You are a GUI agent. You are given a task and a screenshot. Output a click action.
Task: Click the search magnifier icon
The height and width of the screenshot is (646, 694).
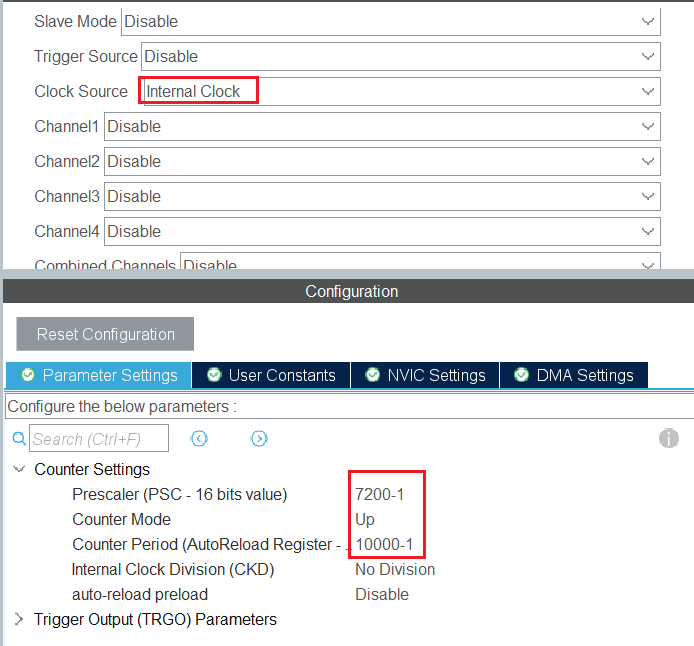coord(19,439)
